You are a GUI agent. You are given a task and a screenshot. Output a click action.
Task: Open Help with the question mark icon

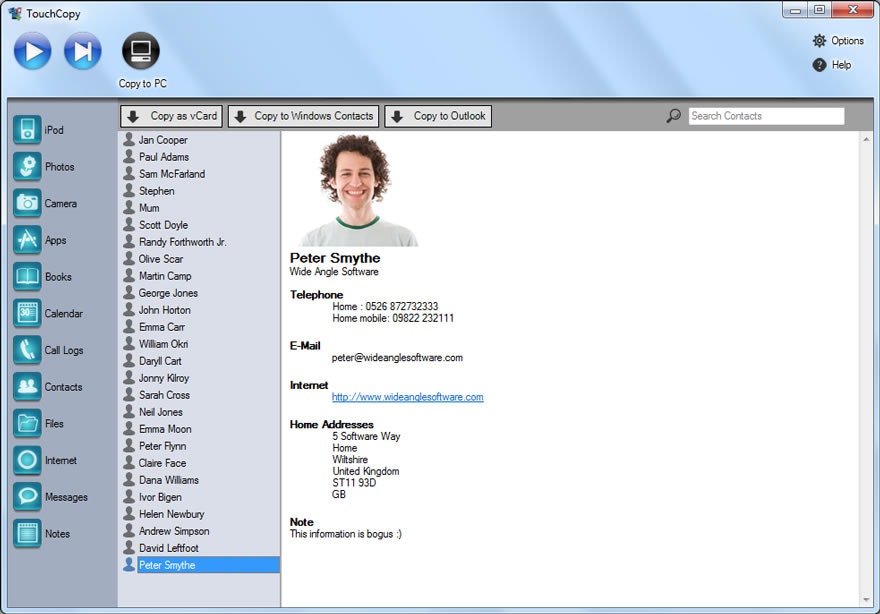pos(819,65)
